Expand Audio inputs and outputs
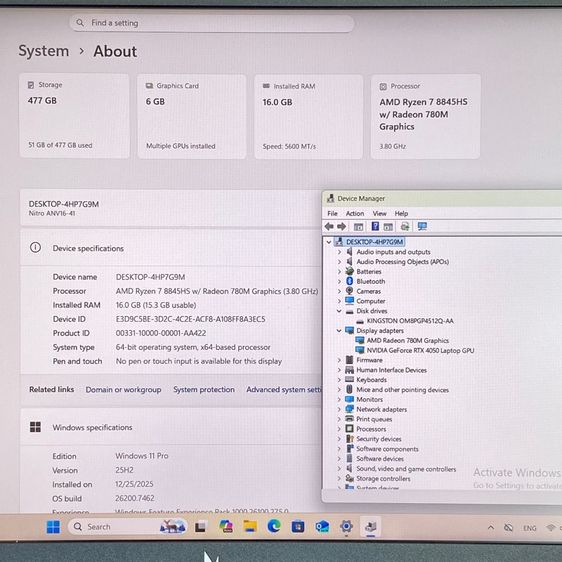 pos(339,252)
